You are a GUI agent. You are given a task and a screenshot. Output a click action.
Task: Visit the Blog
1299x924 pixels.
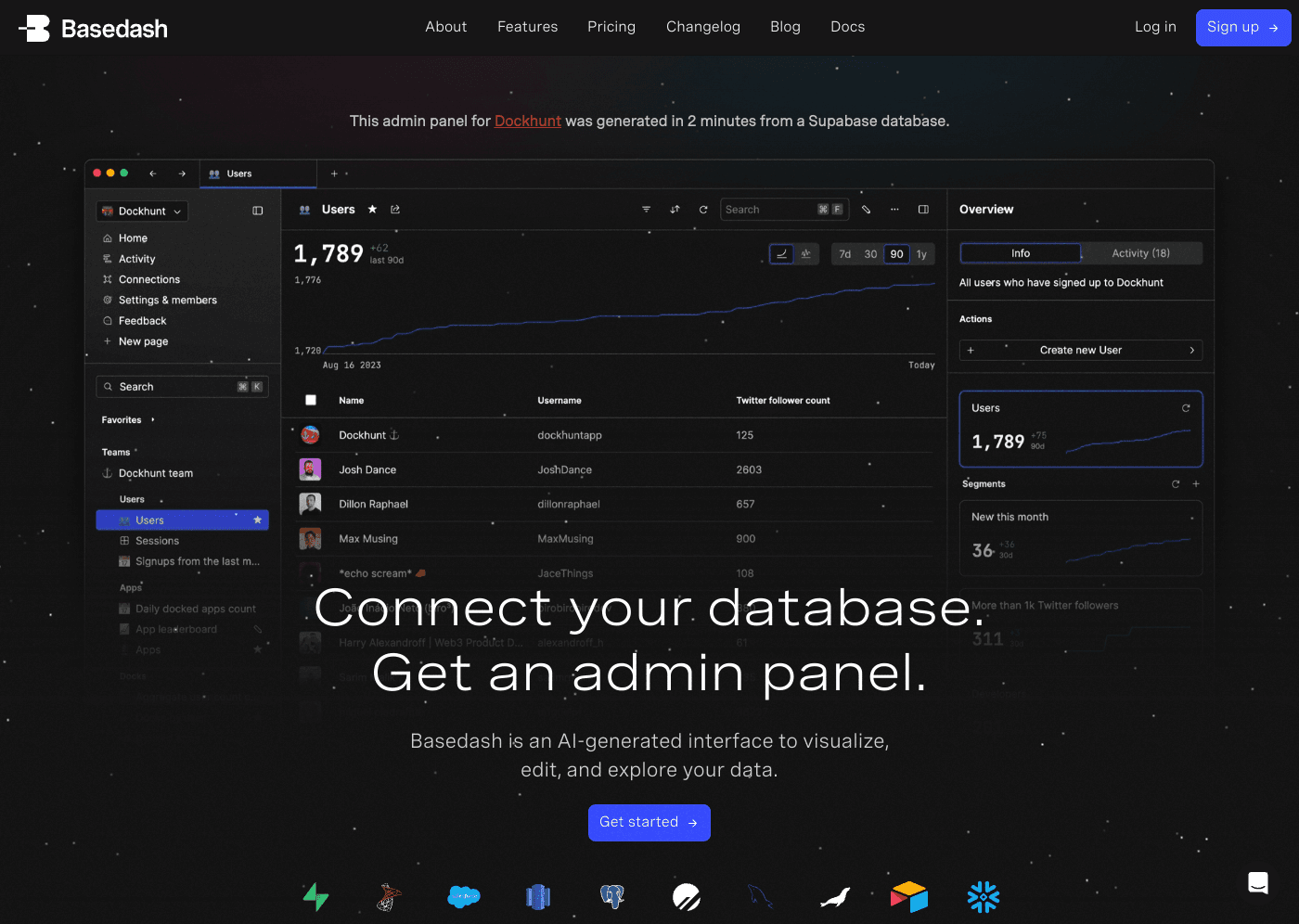pos(785,27)
